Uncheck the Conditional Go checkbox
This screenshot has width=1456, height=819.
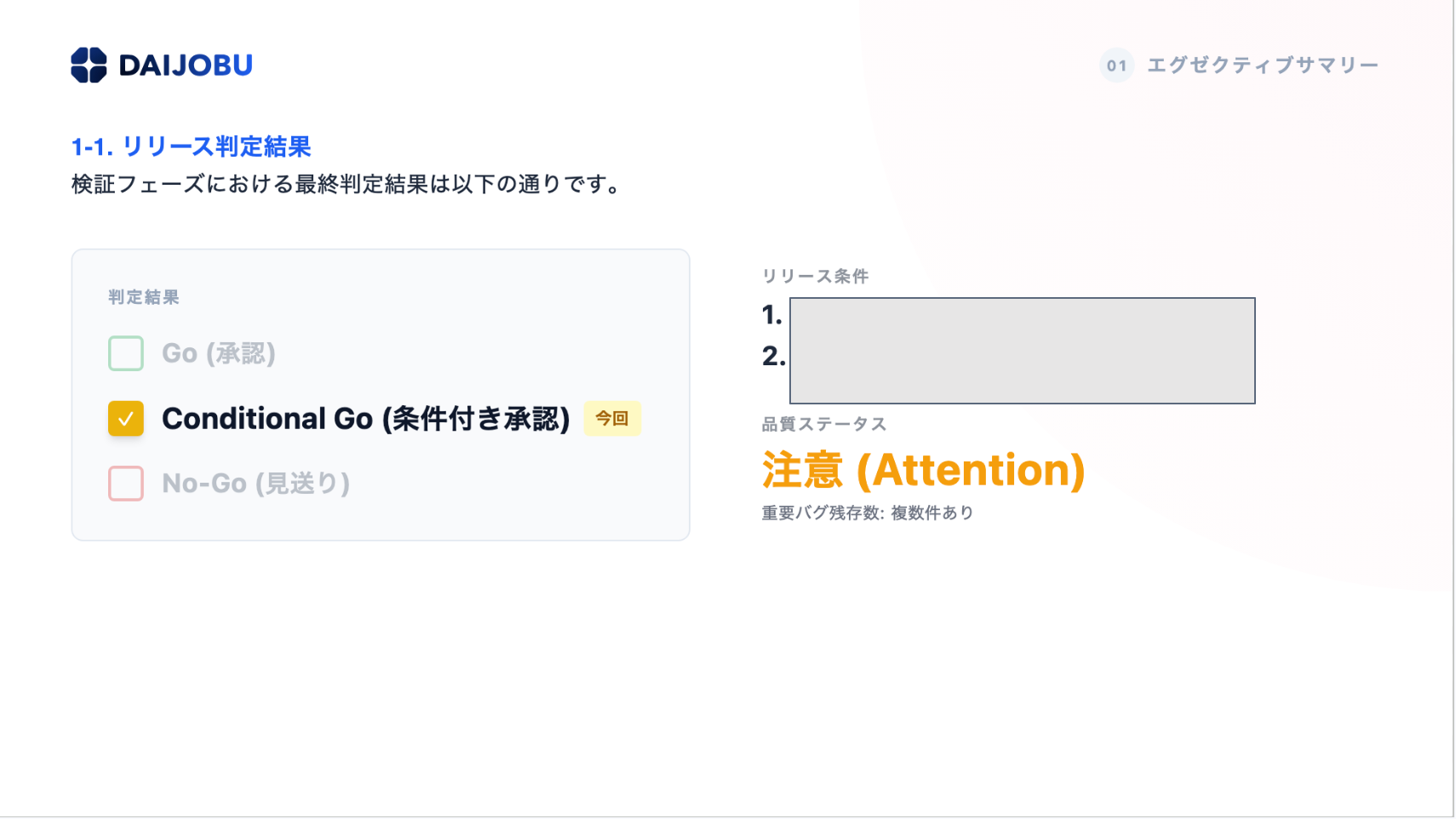[126, 419]
